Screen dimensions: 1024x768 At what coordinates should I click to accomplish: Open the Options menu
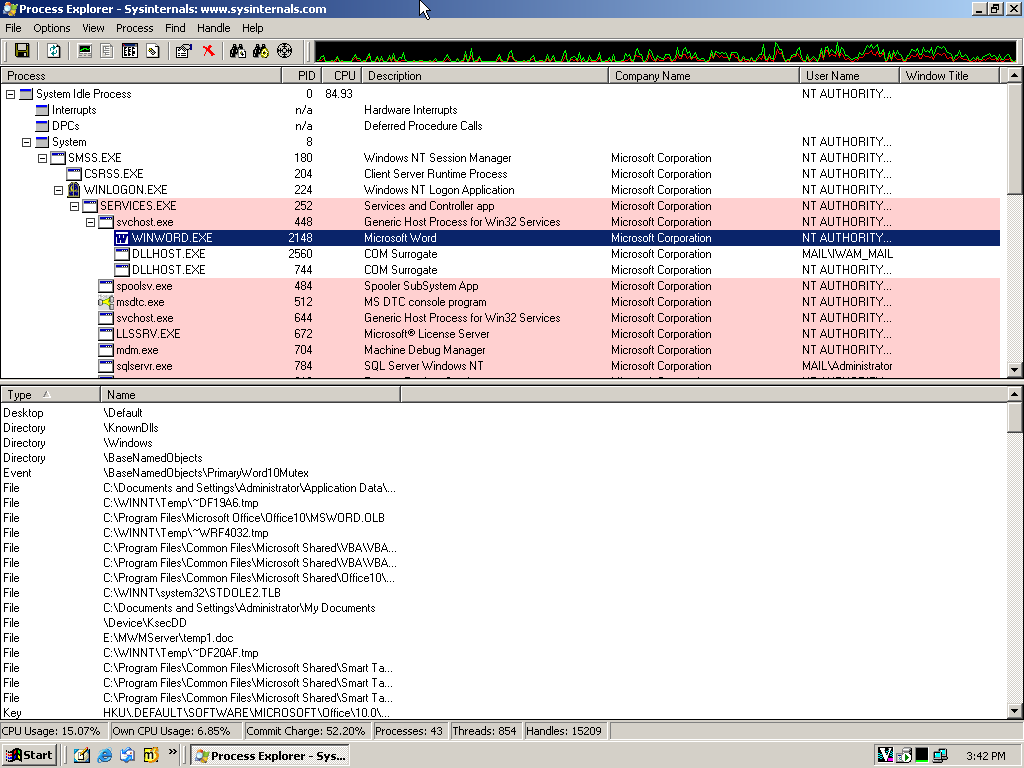pyautogui.click(x=52, y=28)
